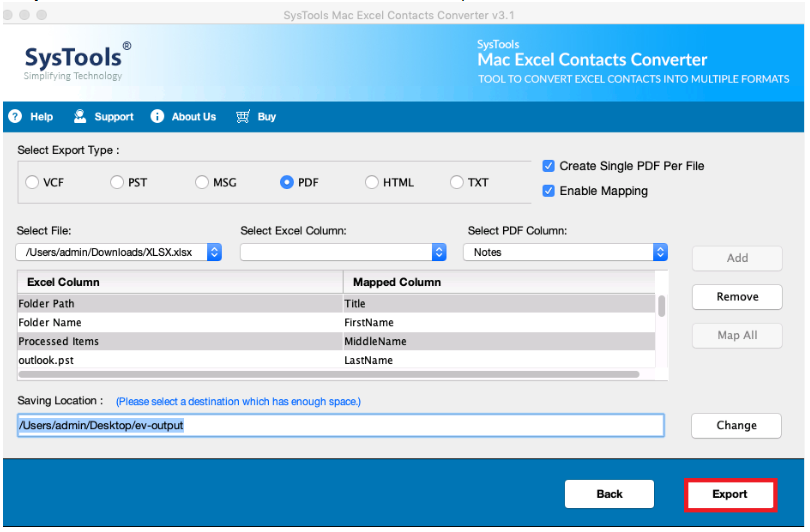Select the HTML export type

(372, 183)
